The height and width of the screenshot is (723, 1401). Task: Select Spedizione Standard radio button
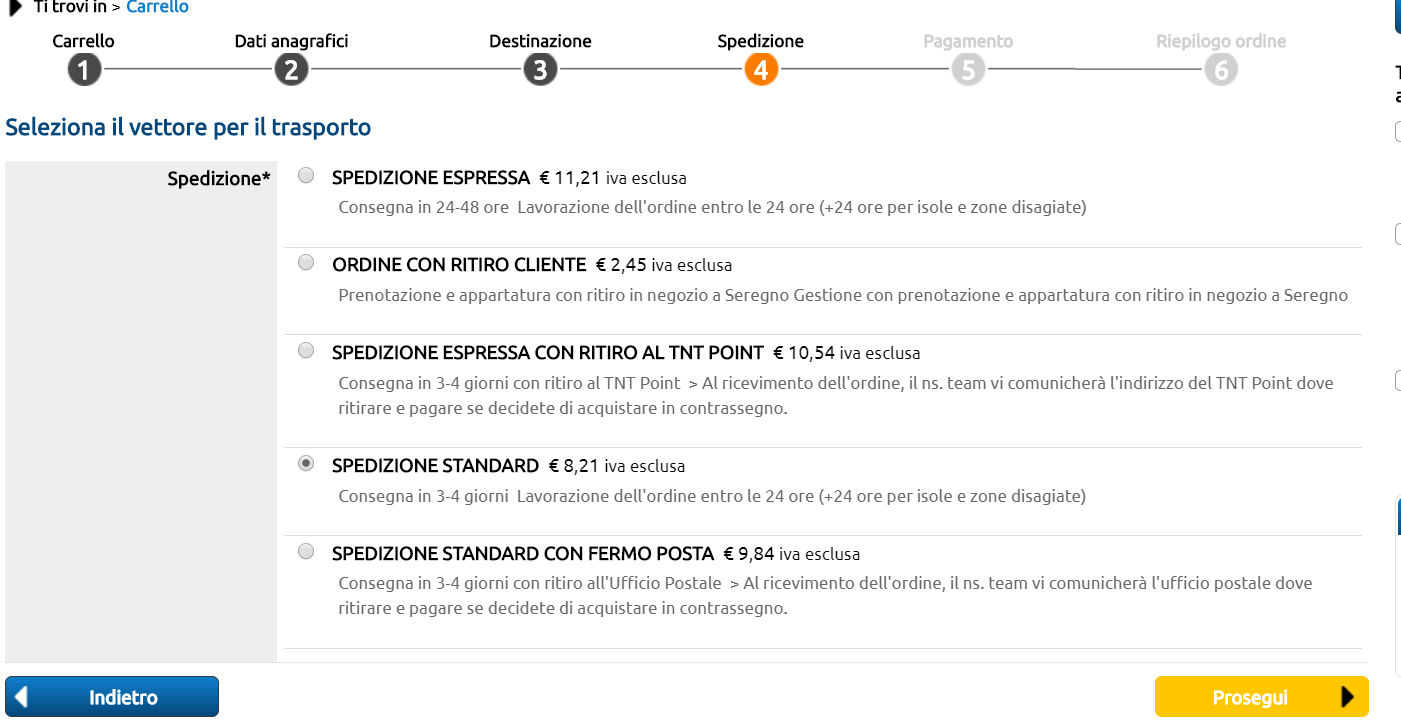(306, 464)
